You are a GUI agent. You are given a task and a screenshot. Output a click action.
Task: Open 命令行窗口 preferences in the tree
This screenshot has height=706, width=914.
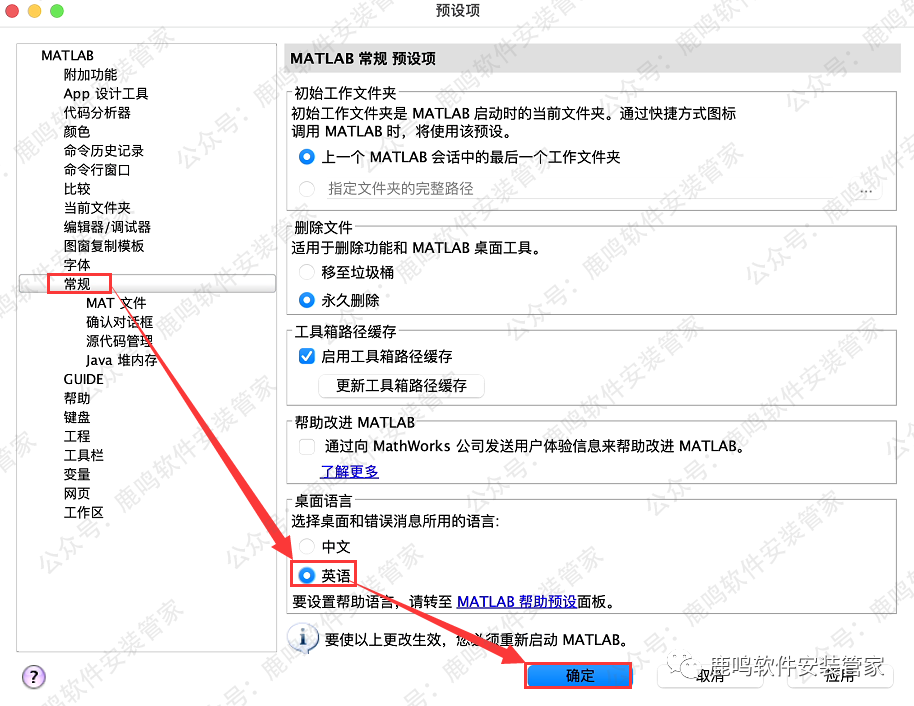coord(97,170)
